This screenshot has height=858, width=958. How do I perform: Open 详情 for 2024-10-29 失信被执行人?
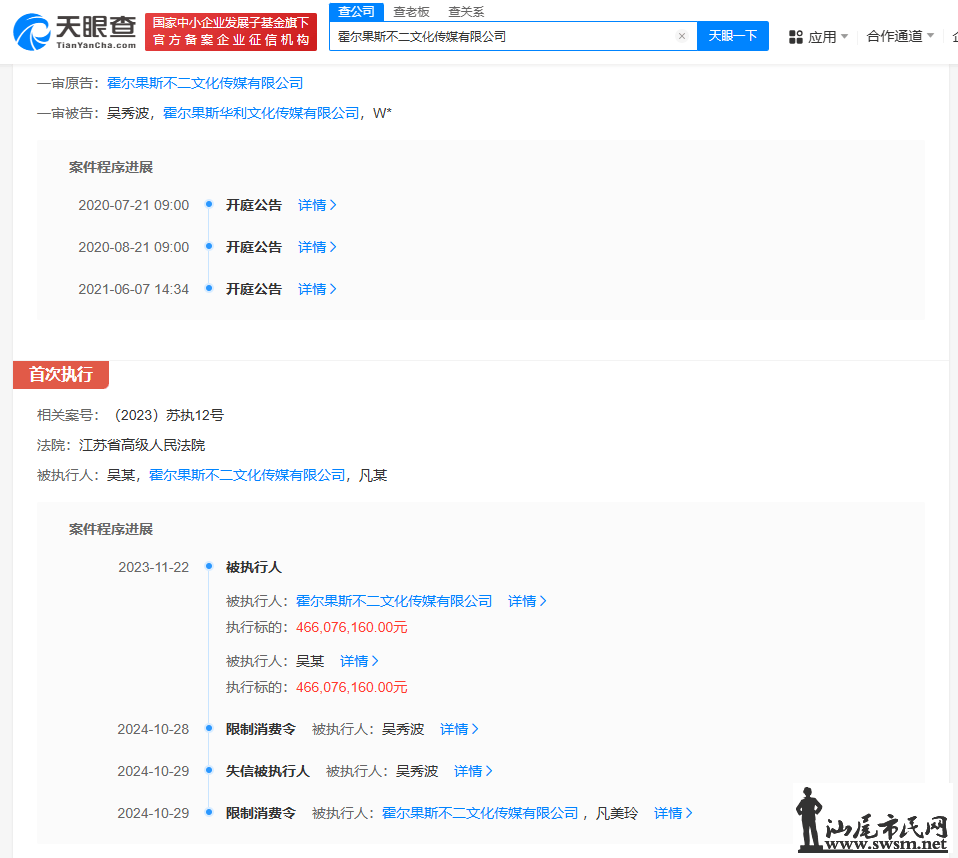tap(474, 771)
